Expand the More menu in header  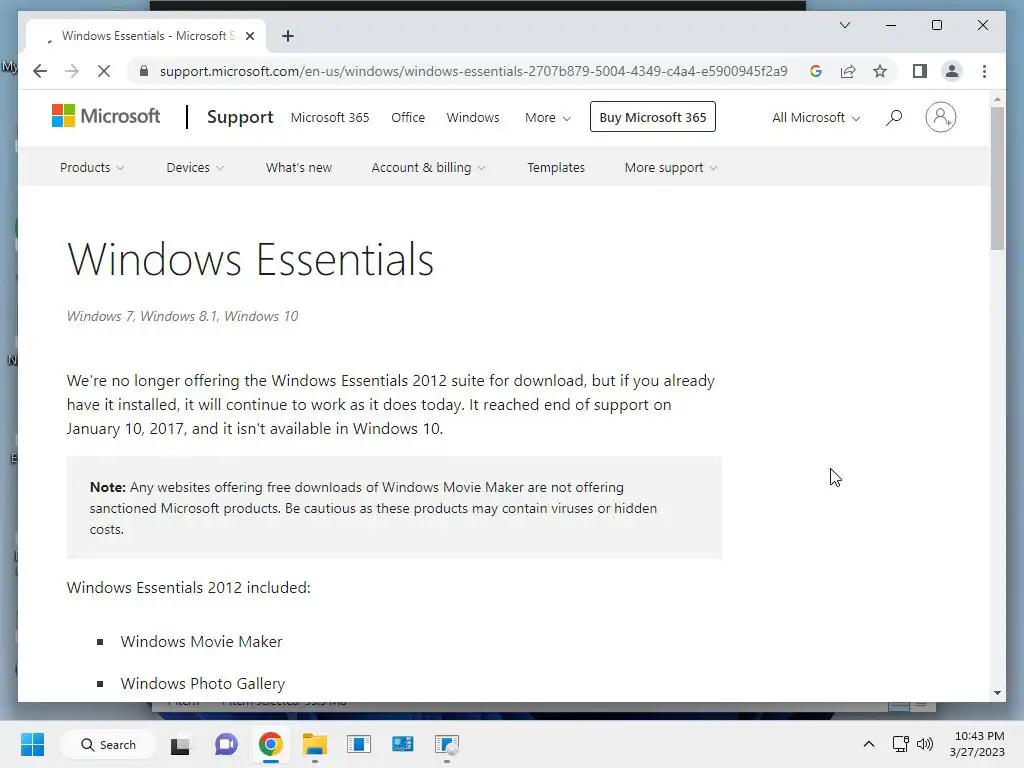click(x=548, y=118)
